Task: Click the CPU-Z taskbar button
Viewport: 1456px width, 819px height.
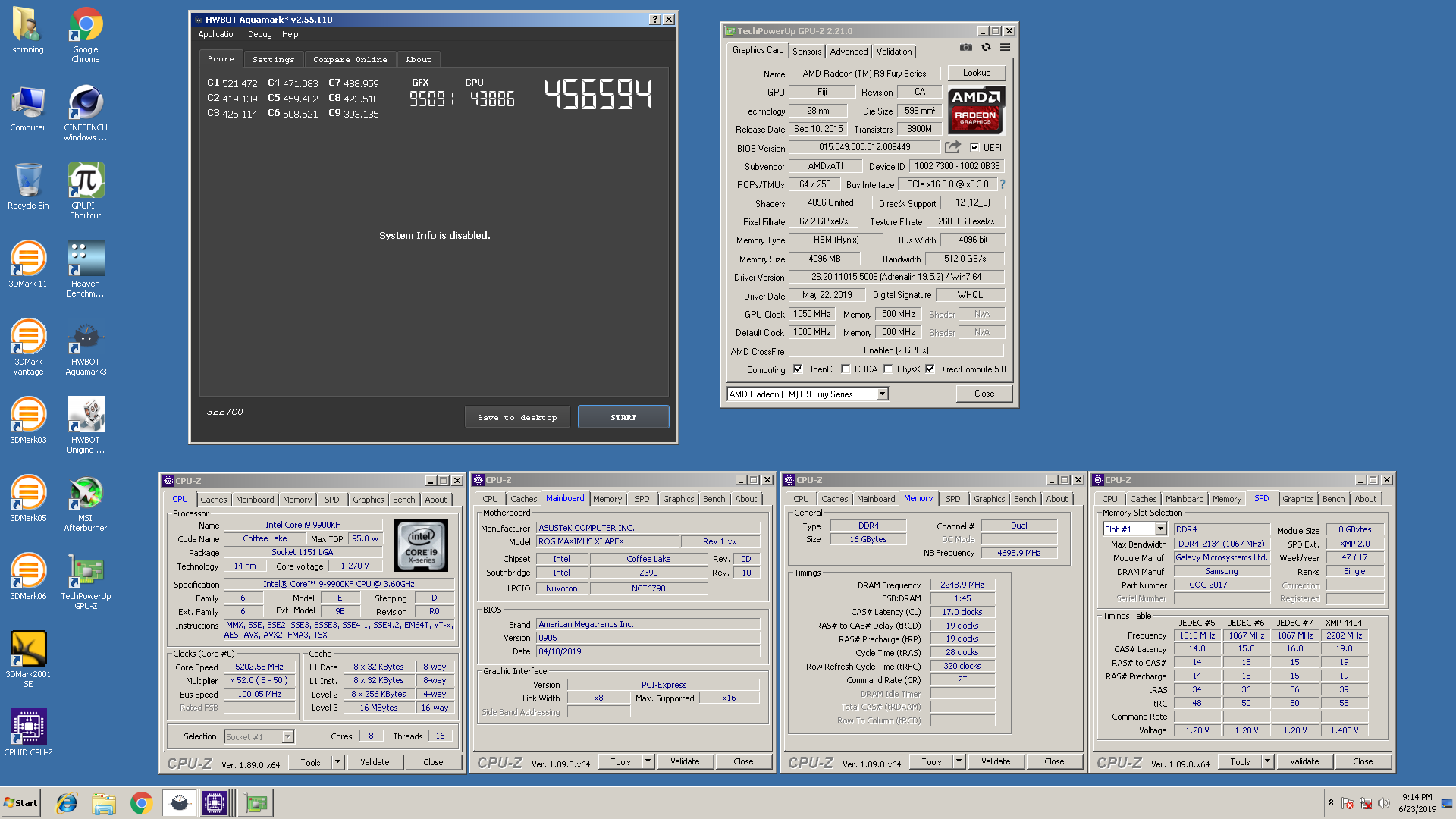Action: pyautogui.click(x=215, y=803)
